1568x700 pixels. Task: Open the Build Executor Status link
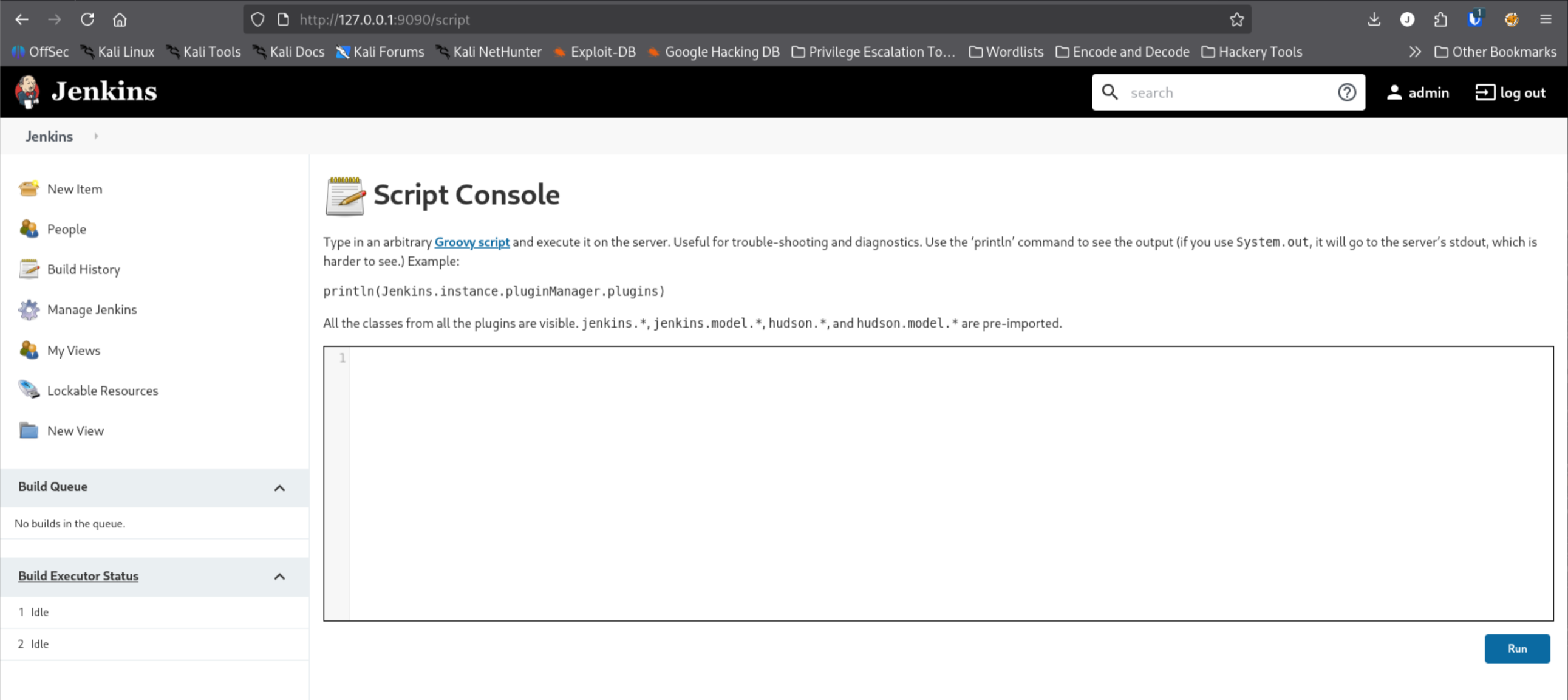pyautogui.click(x=78, y=576)
